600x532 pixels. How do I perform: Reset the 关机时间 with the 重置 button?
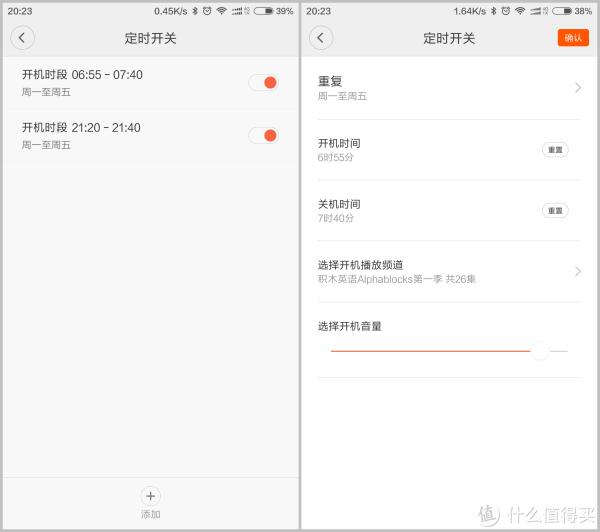555,211
